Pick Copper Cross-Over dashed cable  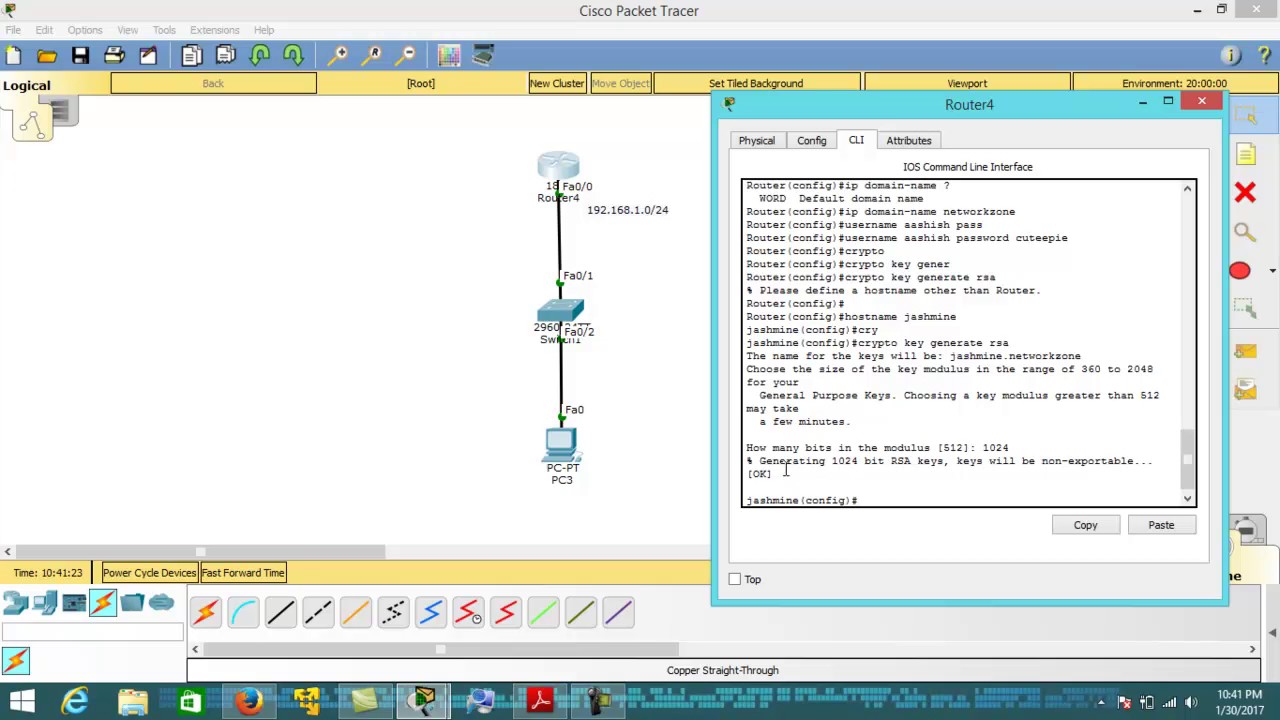[318, 612]
